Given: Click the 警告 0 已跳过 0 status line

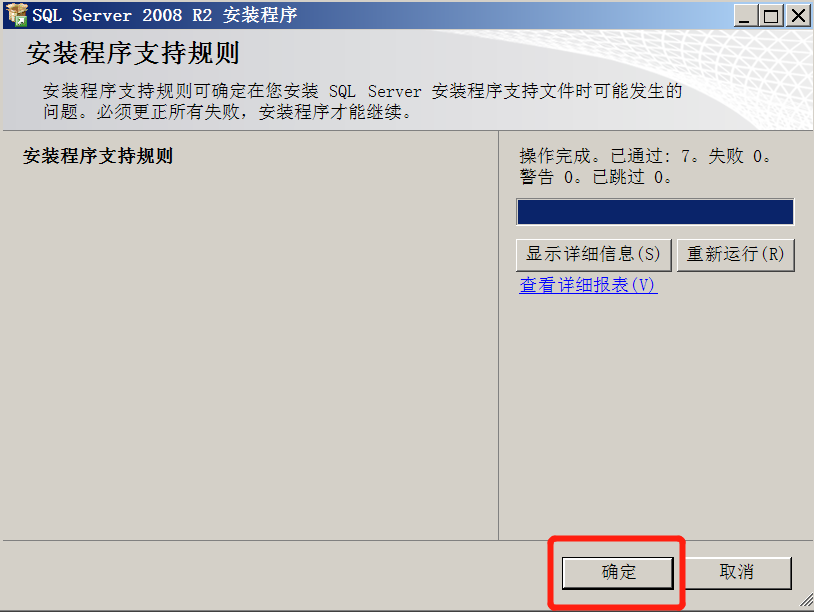Looking at the screenshot, I should (595, 177).
